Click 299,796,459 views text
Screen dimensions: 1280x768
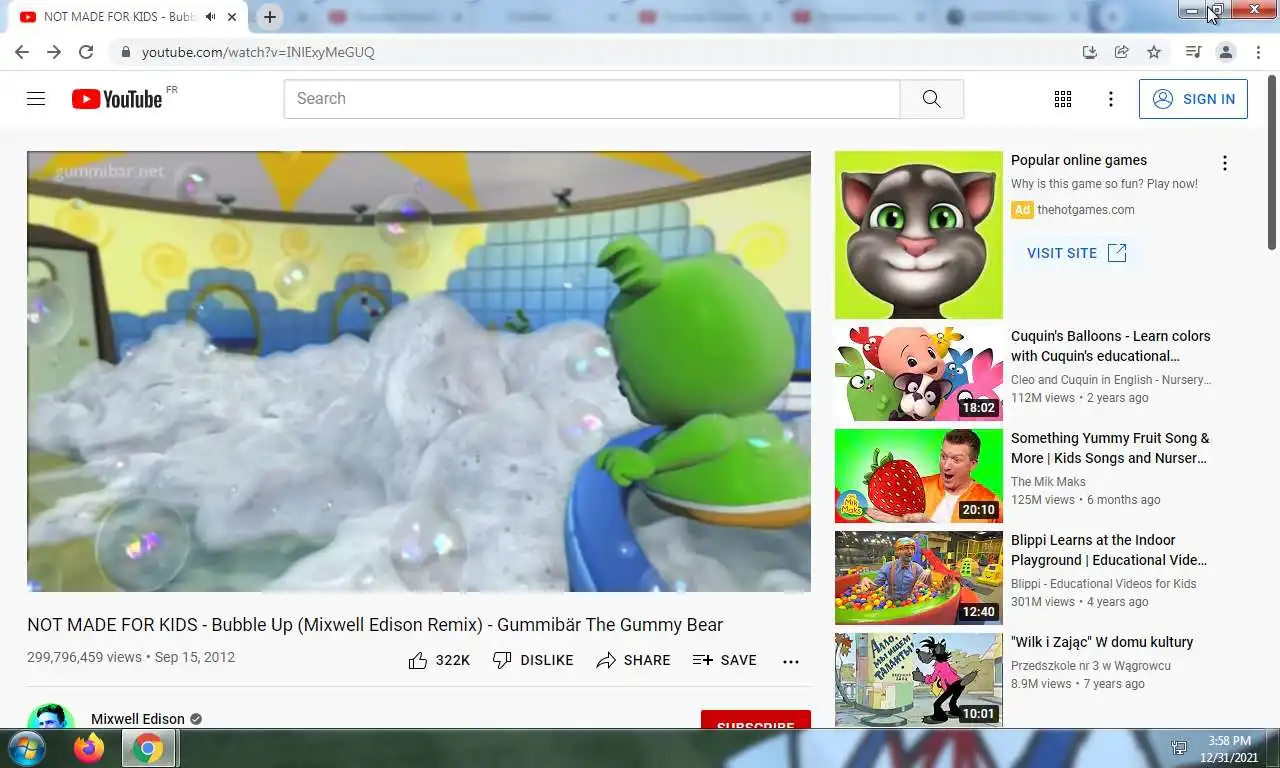point(84,658)
